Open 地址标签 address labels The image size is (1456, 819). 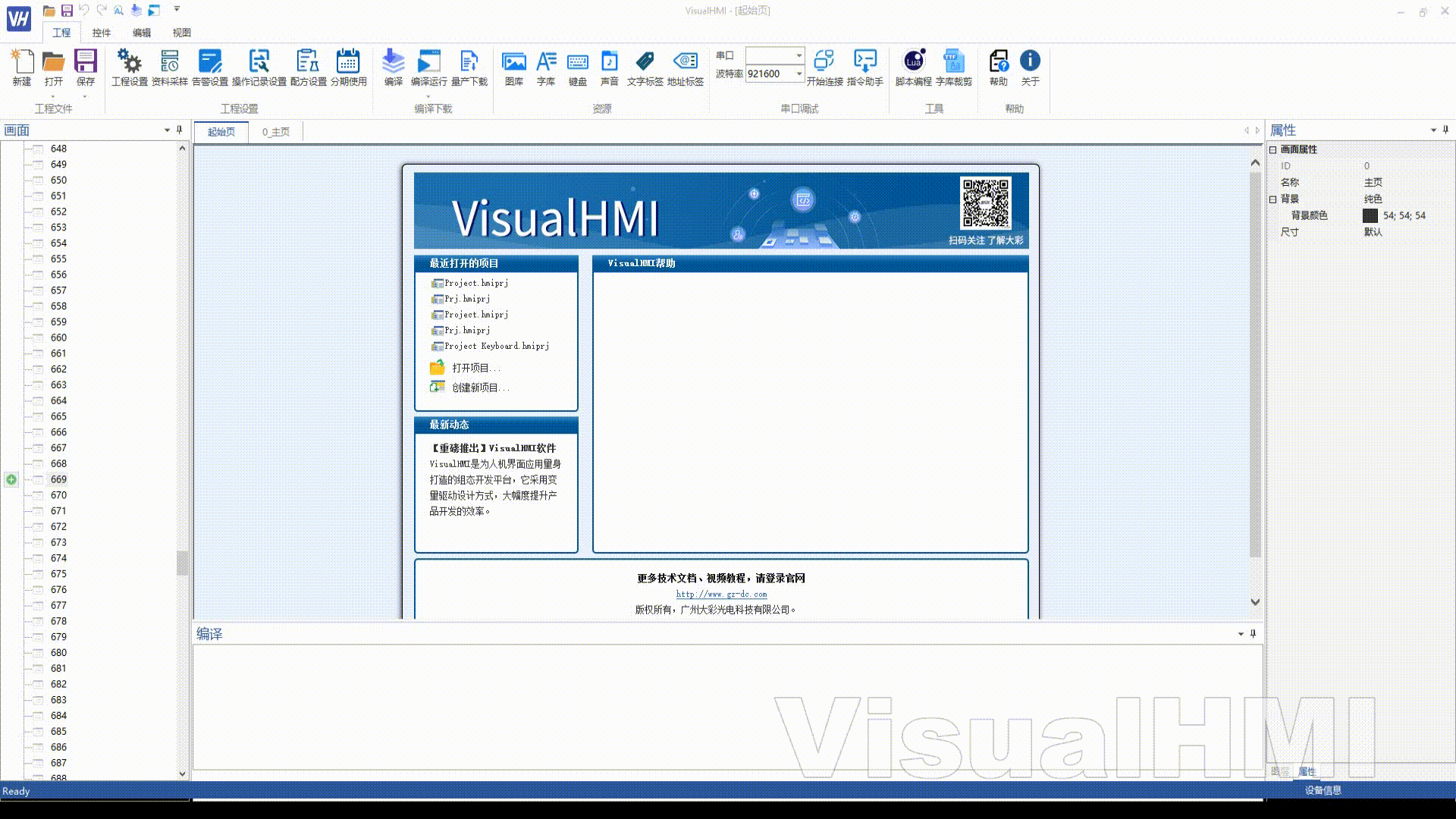pos(686,68)
